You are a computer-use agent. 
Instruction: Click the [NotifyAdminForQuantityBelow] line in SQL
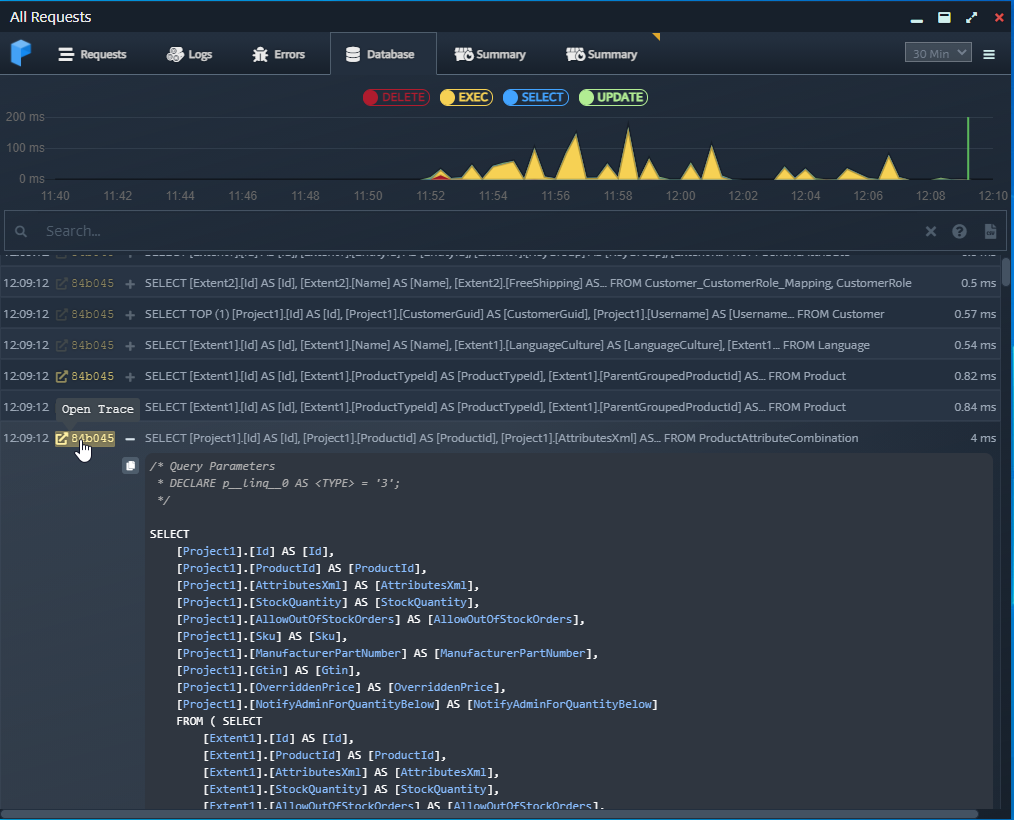pyautogui.click(x=417, y=704)
